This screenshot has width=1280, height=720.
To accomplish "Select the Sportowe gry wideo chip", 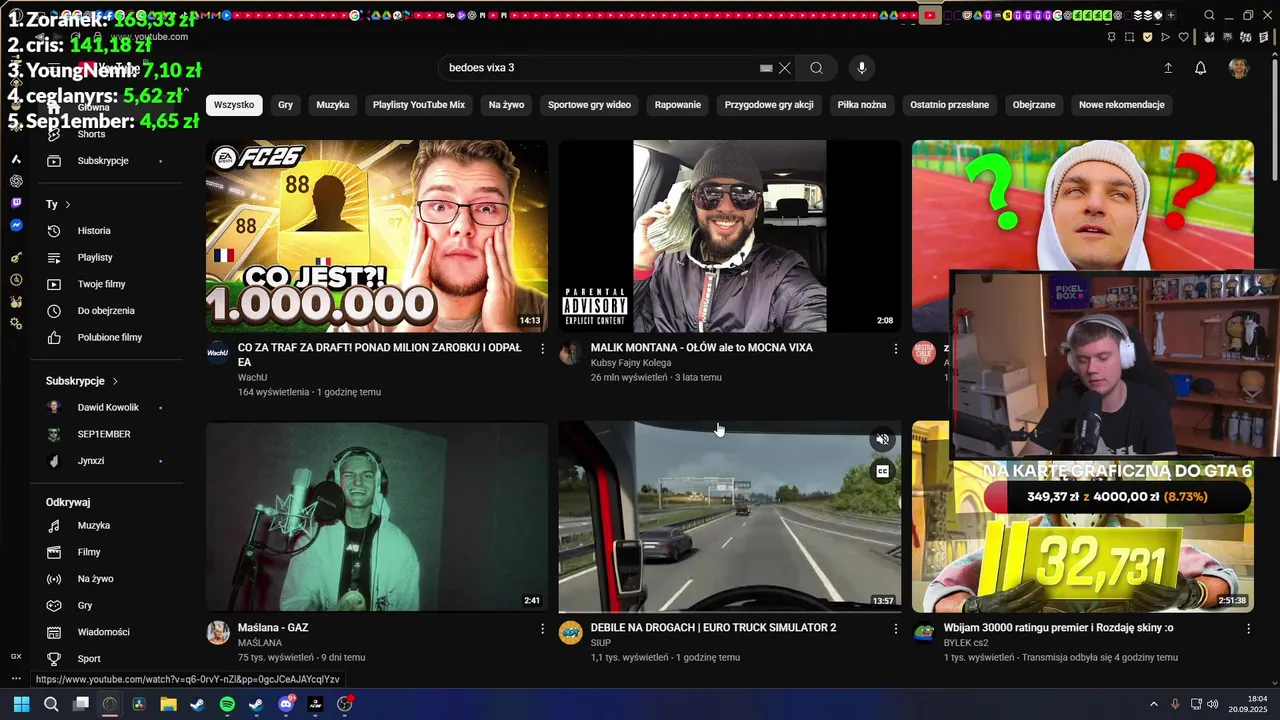I will click(x=590, y=105).
